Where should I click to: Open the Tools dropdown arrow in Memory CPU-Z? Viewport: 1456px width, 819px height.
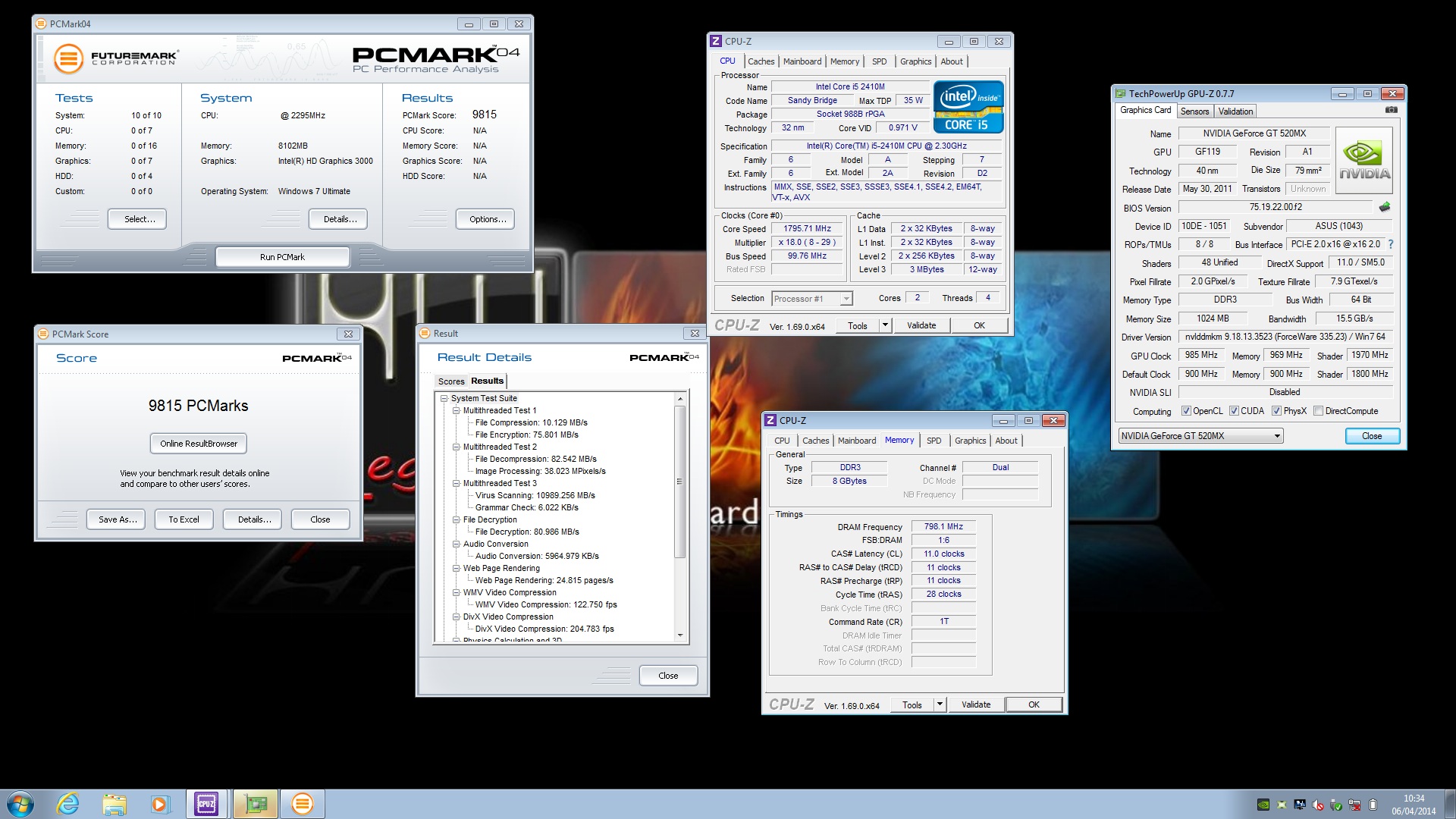coord(940,704)
